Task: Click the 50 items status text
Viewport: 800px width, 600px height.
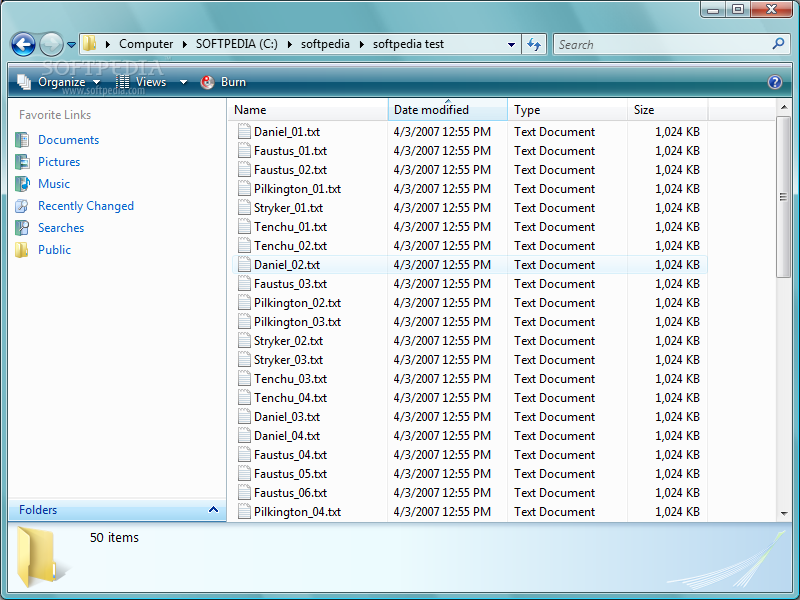Action: (114, 537)
